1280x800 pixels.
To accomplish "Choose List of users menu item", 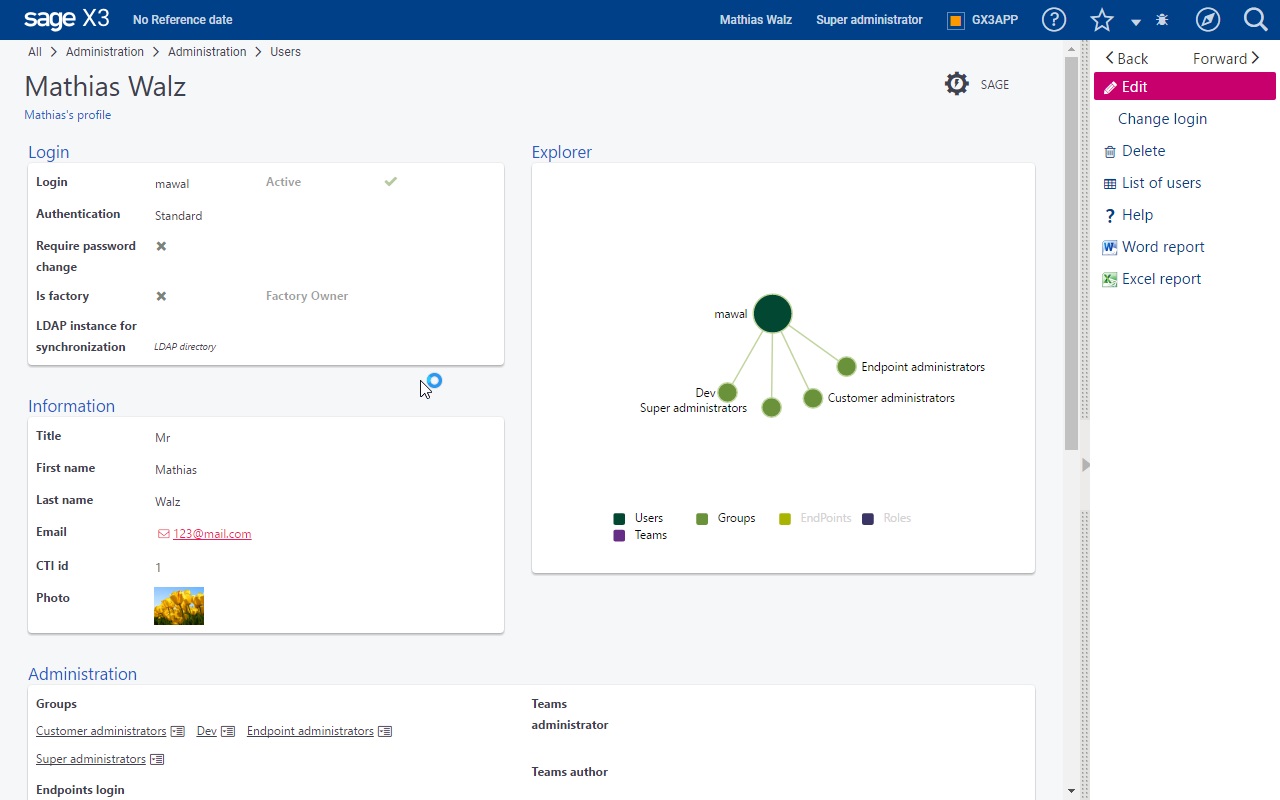I will point(1161,183).
